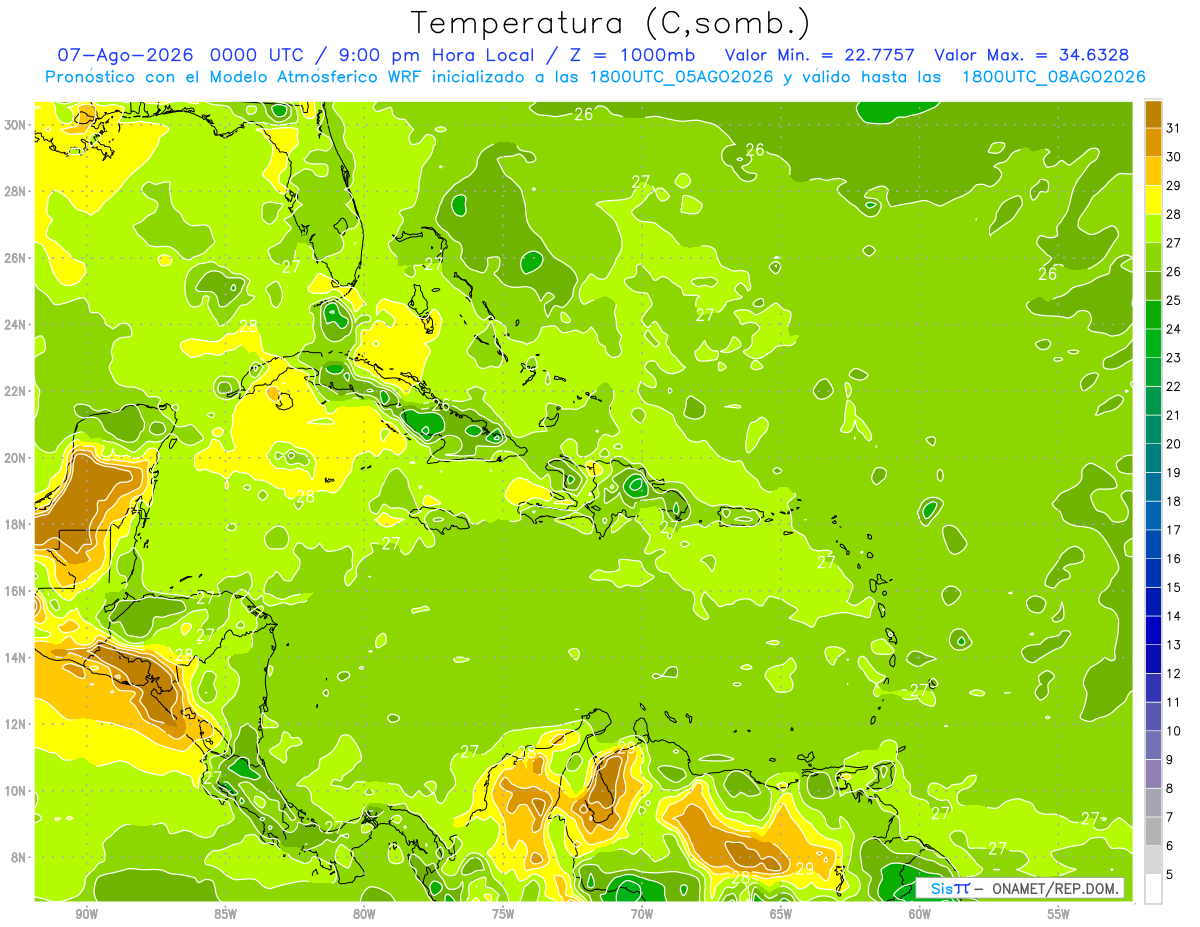1200x927 pixels.
Task: Select the "Valor Min. = 22.7757" value
Action: click(822, 55)
